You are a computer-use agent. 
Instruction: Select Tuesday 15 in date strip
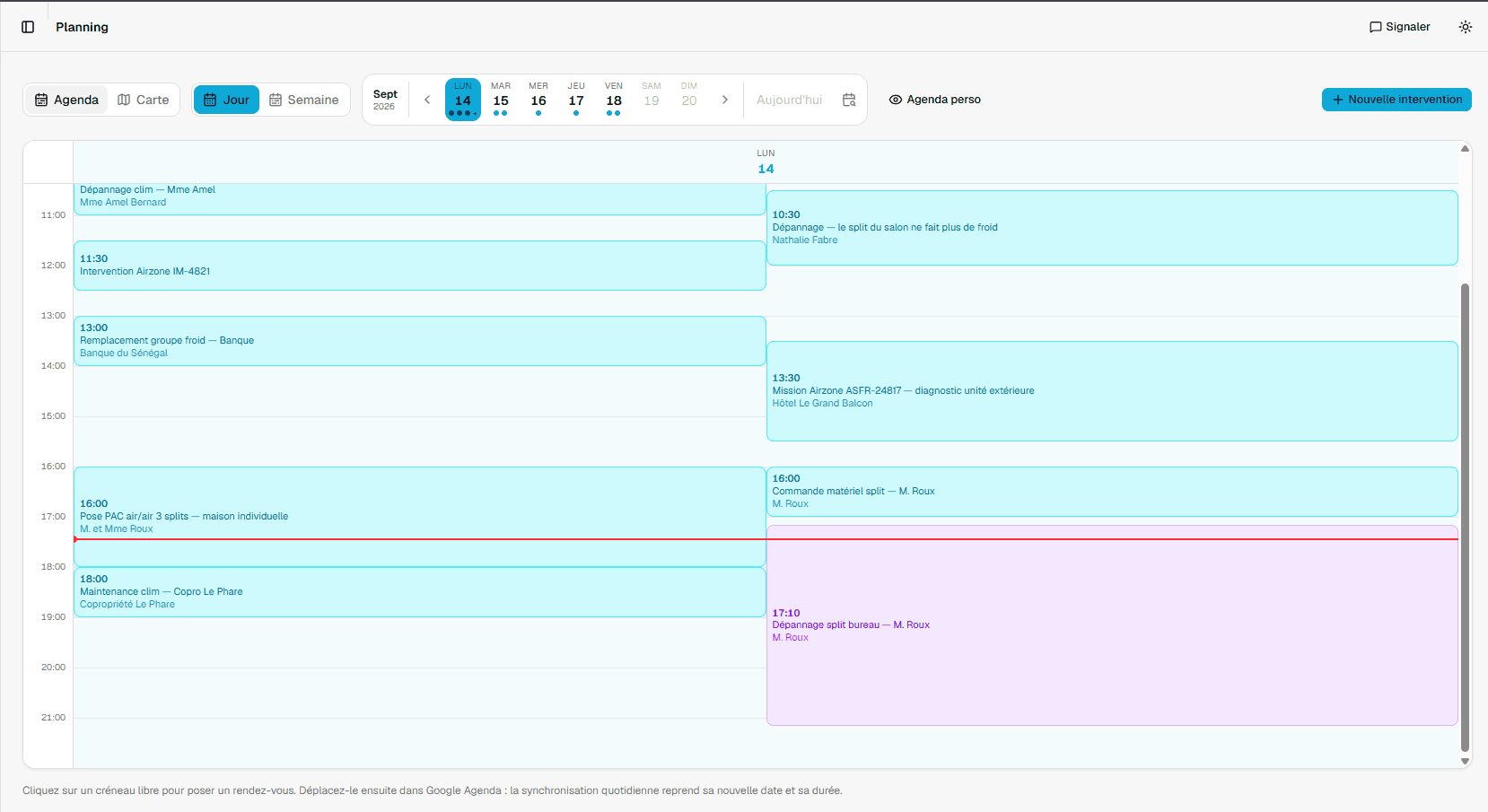click(x=501, y=99)
